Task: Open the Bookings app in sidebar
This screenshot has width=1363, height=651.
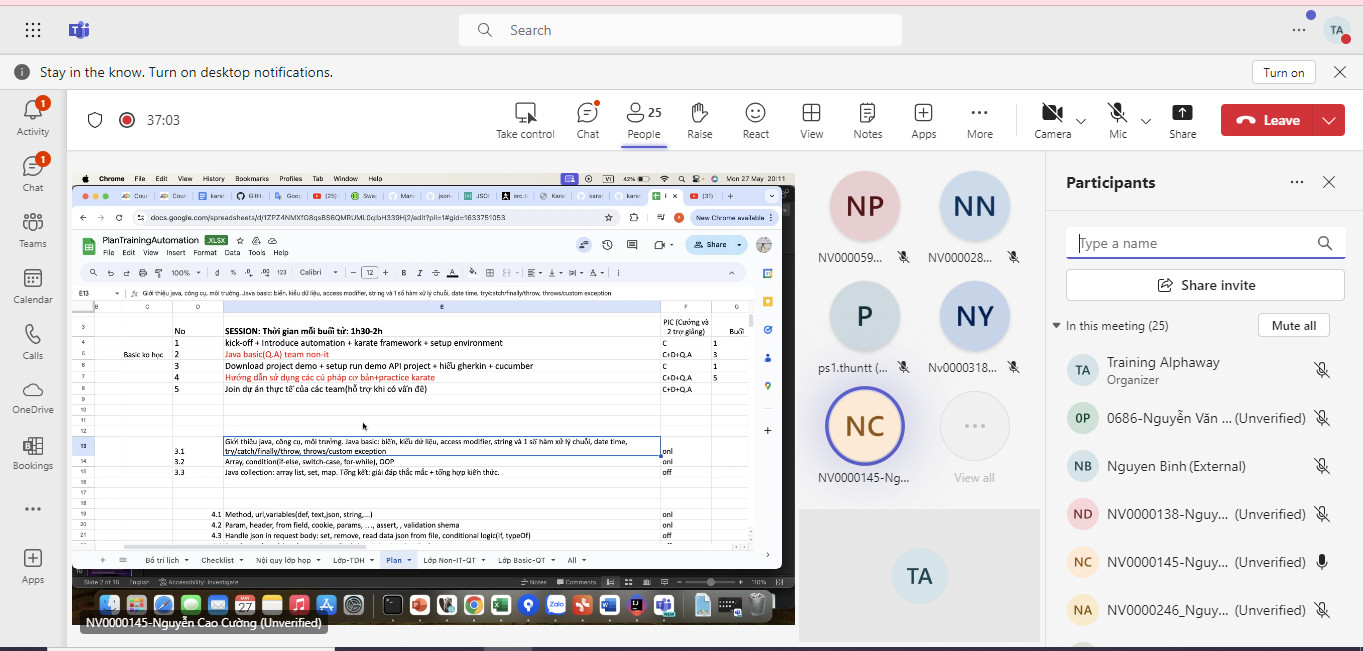Action: tap(32, 453)
